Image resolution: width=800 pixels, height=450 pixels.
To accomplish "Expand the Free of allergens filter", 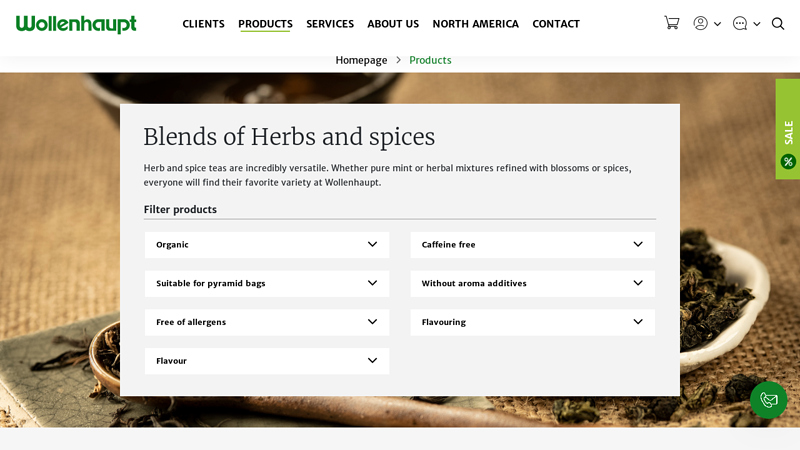I will tap(267, 322).
